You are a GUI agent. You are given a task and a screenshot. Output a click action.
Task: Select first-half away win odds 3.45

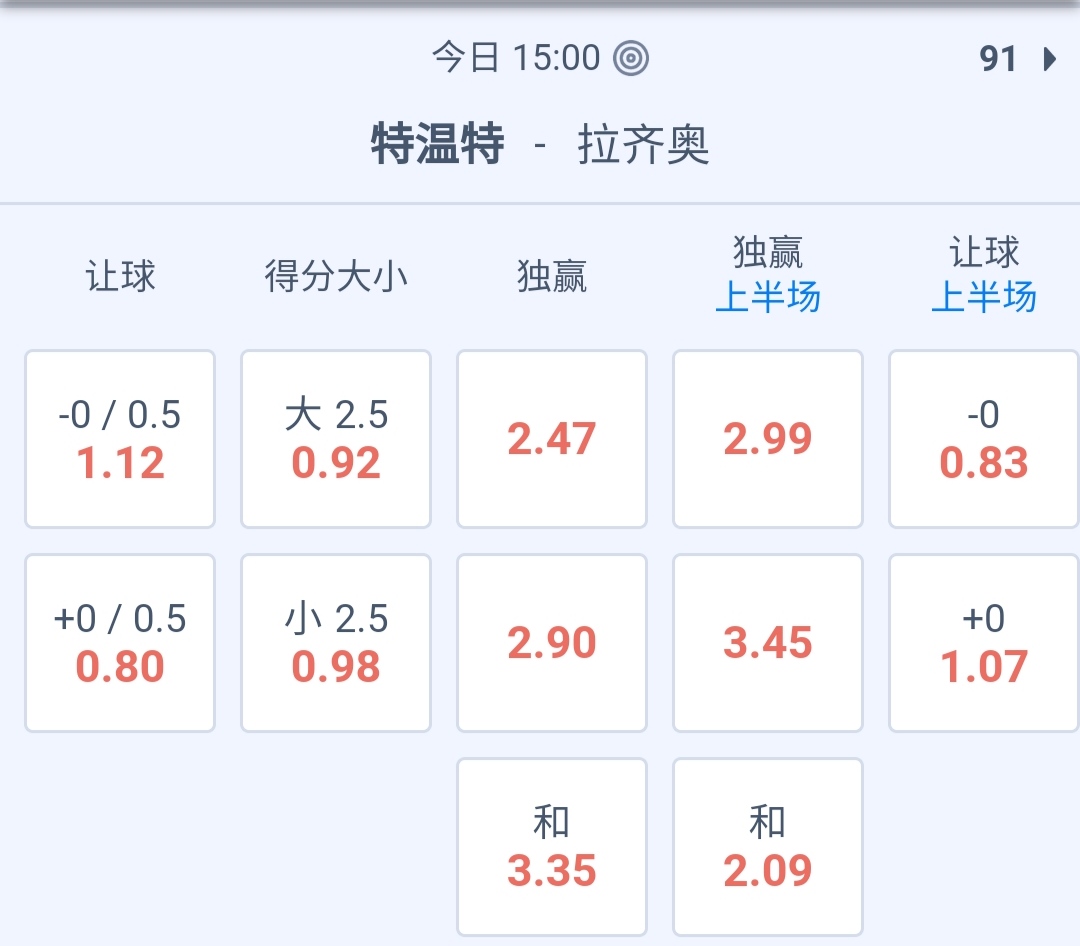[768, 643]
